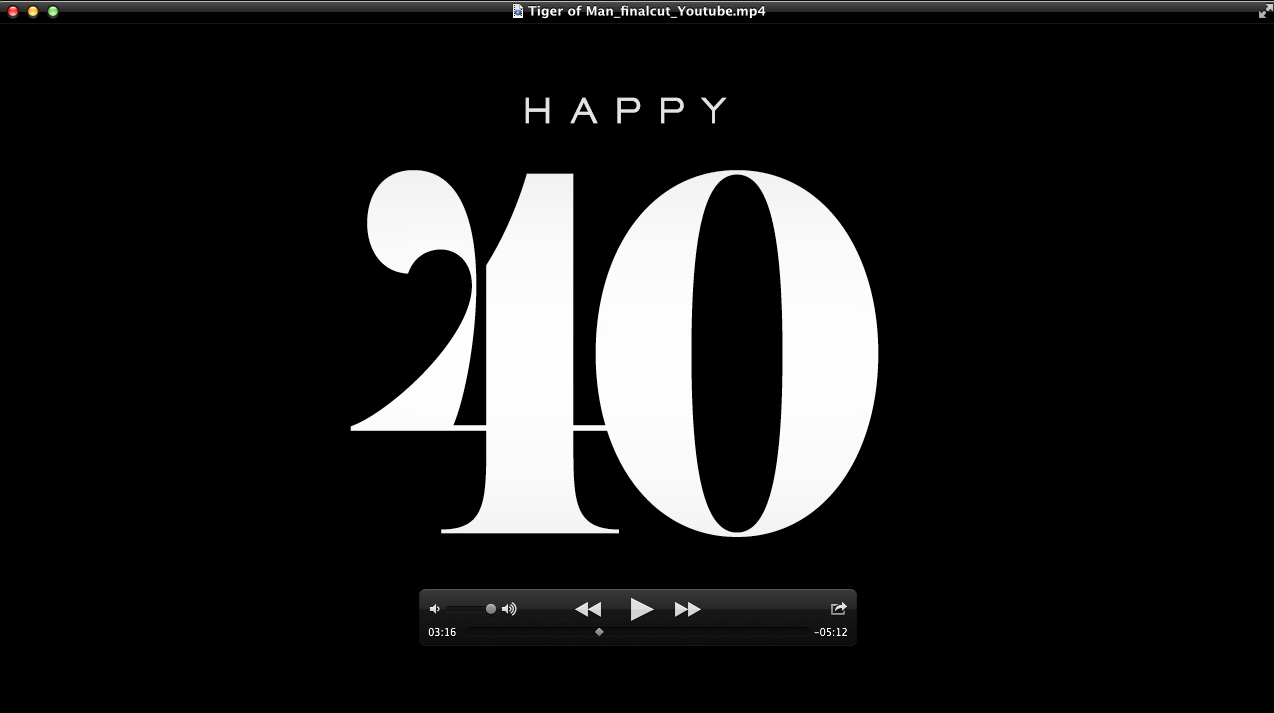Set maximum volume with loud speaker icon
Screen dimensions: 1274x713
tap(509, 609)
